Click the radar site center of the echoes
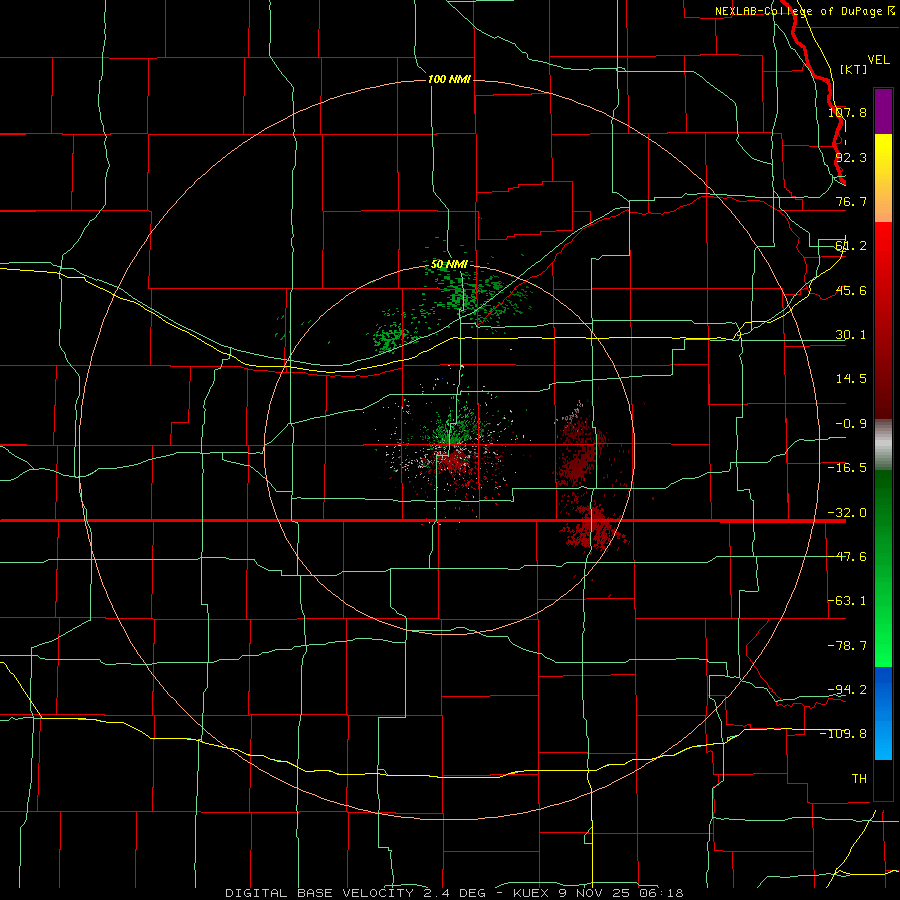Screen dimensions: 900x900 448,447
